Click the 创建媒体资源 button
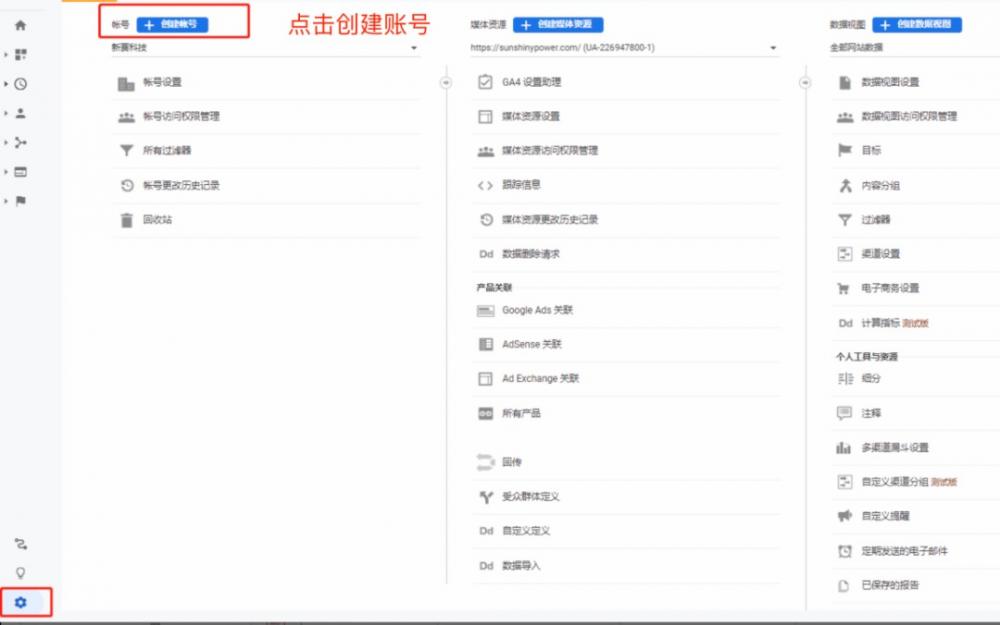This screenshot has height=625, width=1000. pos(560,24)
